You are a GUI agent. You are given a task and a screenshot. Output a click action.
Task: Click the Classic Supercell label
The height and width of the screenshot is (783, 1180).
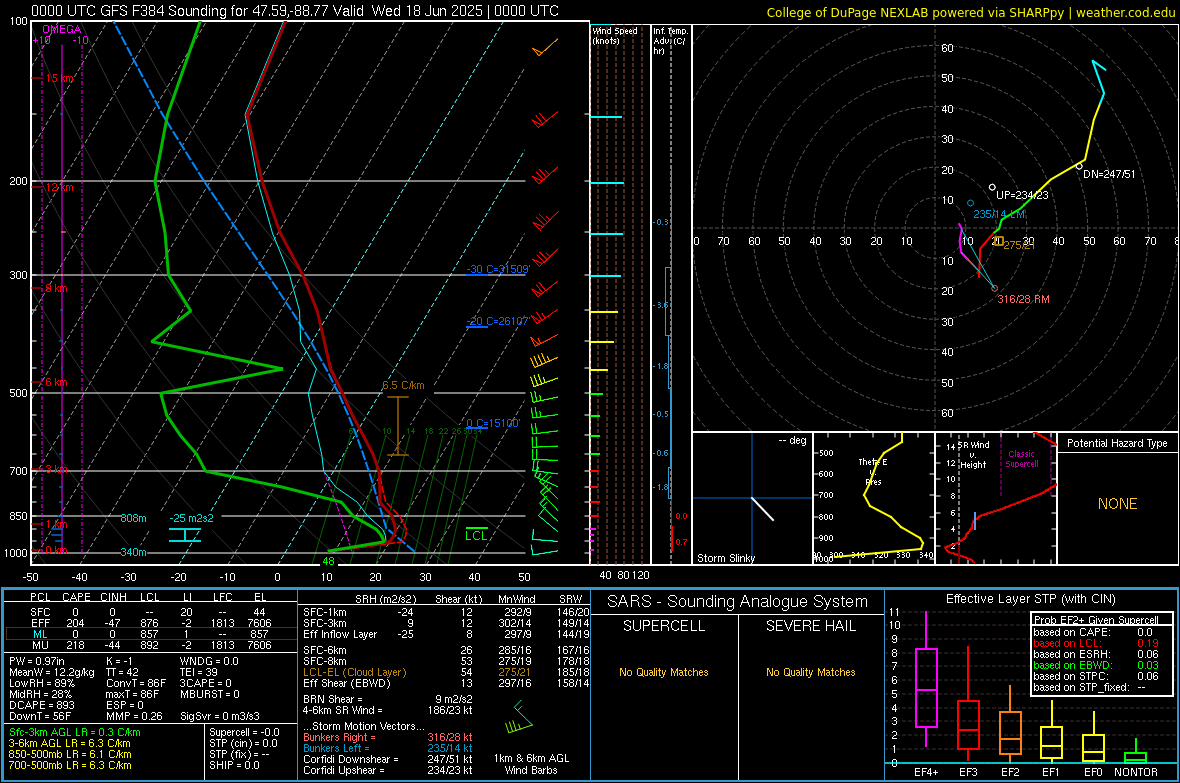[x=1021, y=459]
